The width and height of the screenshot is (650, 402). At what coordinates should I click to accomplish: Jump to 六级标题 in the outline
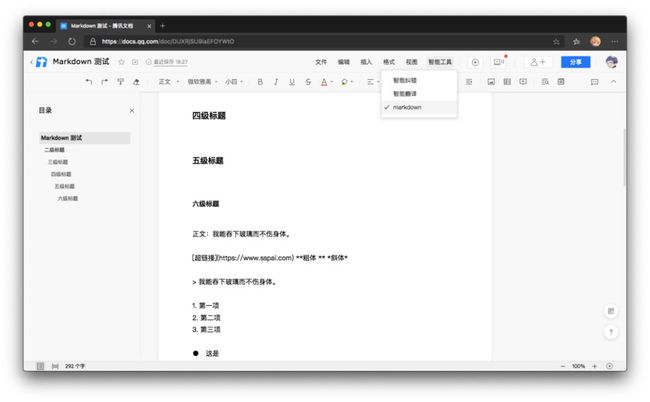(x=68, y=199)
